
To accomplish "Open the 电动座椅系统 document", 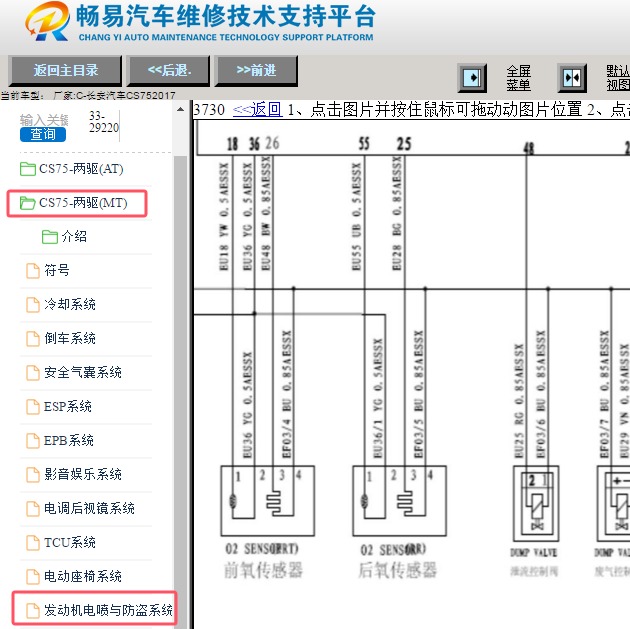I will pyautogui.click(x=83, y=576).
